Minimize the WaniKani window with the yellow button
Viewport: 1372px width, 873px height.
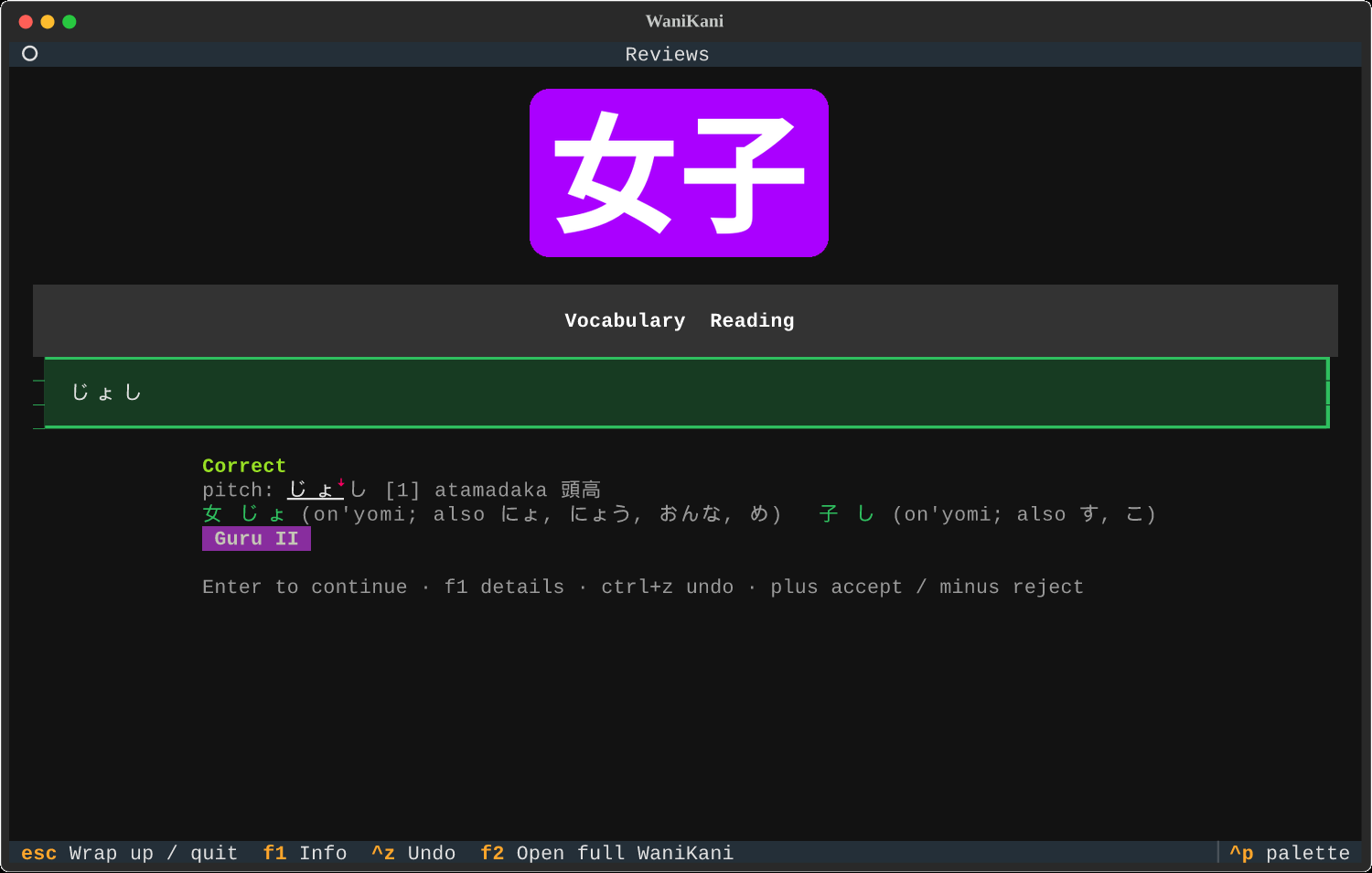pos(48,22)
